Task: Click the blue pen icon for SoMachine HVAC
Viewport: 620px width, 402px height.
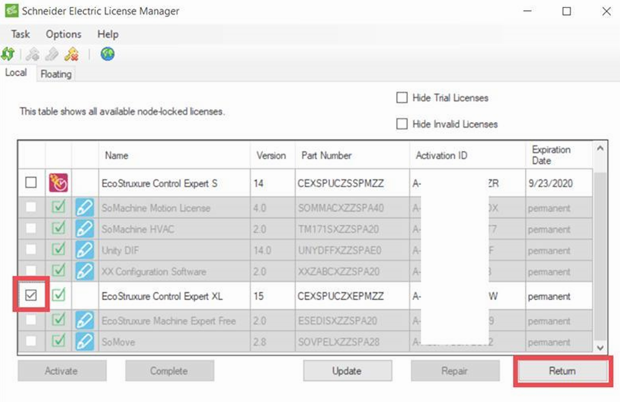Action: coord(85,229)
